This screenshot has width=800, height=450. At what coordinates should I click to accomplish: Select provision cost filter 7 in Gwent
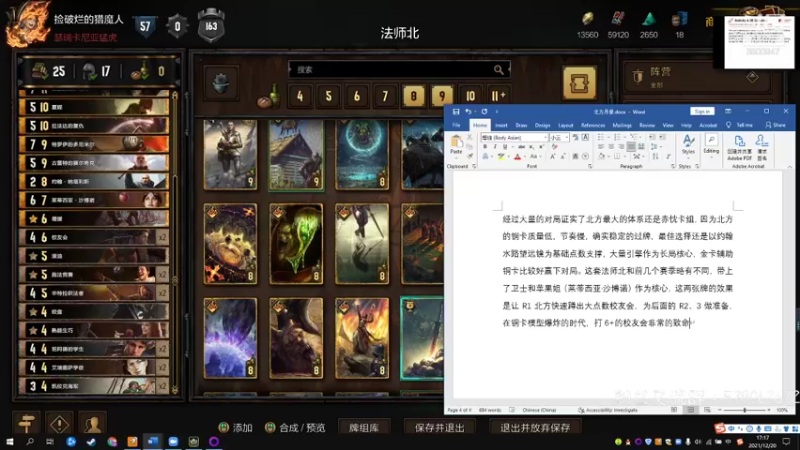[385, 96]
